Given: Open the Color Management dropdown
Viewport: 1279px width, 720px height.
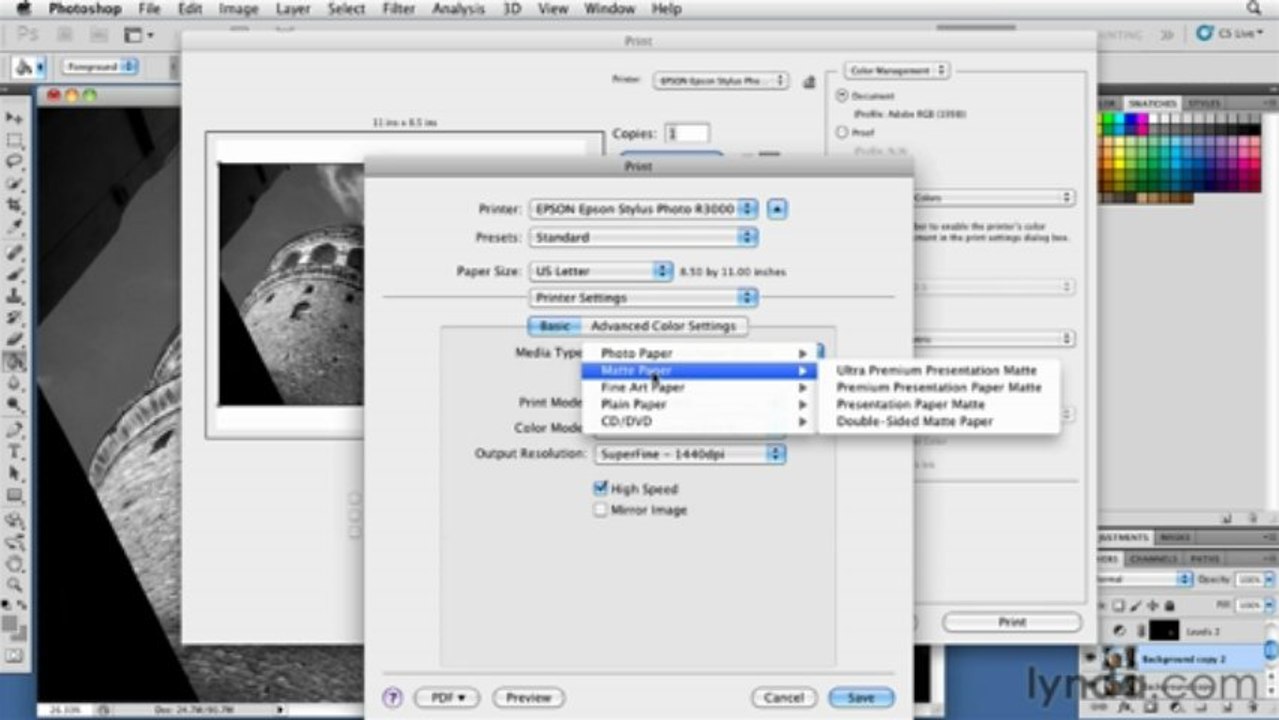Looking at the screenshot, I should pos(897,71).
